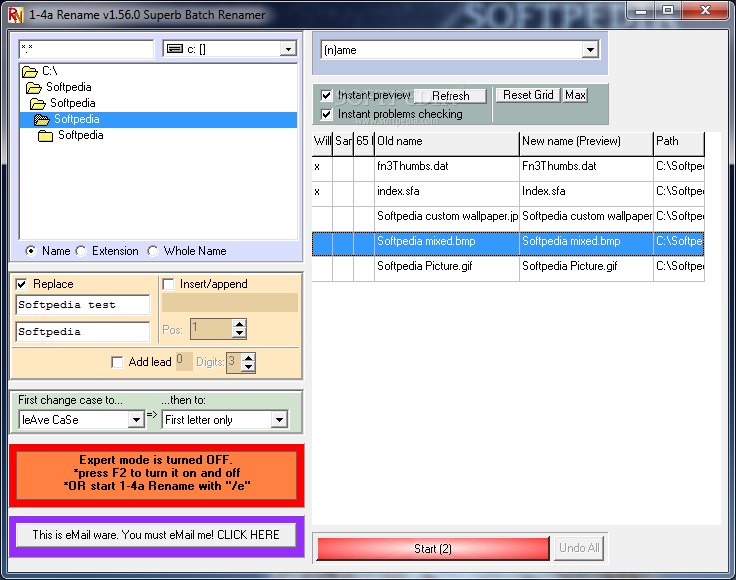
Task: Select the fn3Thumbs.dat old name cell
Action: [x=446, y=169]
